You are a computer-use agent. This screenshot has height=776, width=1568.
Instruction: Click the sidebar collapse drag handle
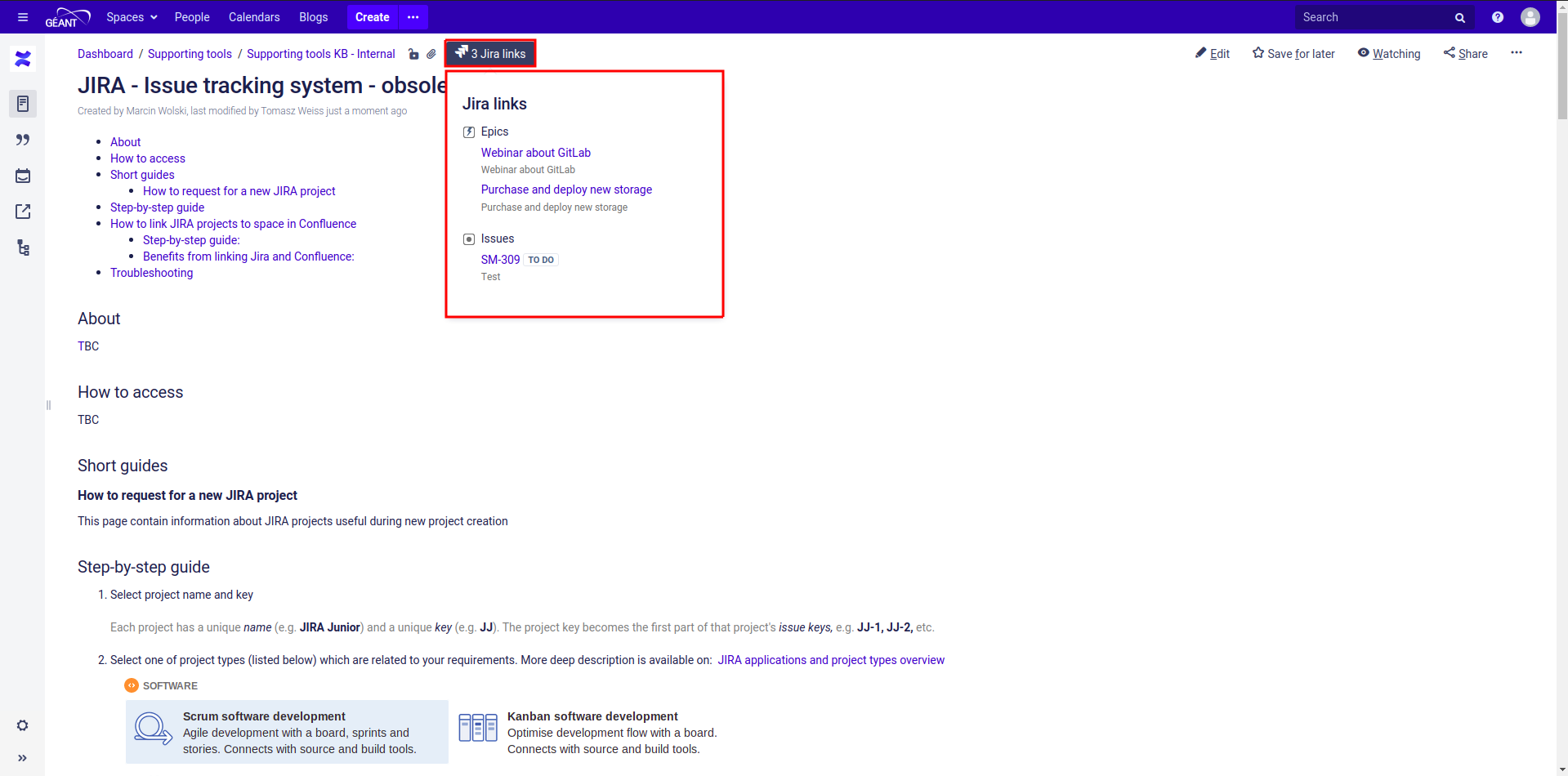click(x=48, y=405)
